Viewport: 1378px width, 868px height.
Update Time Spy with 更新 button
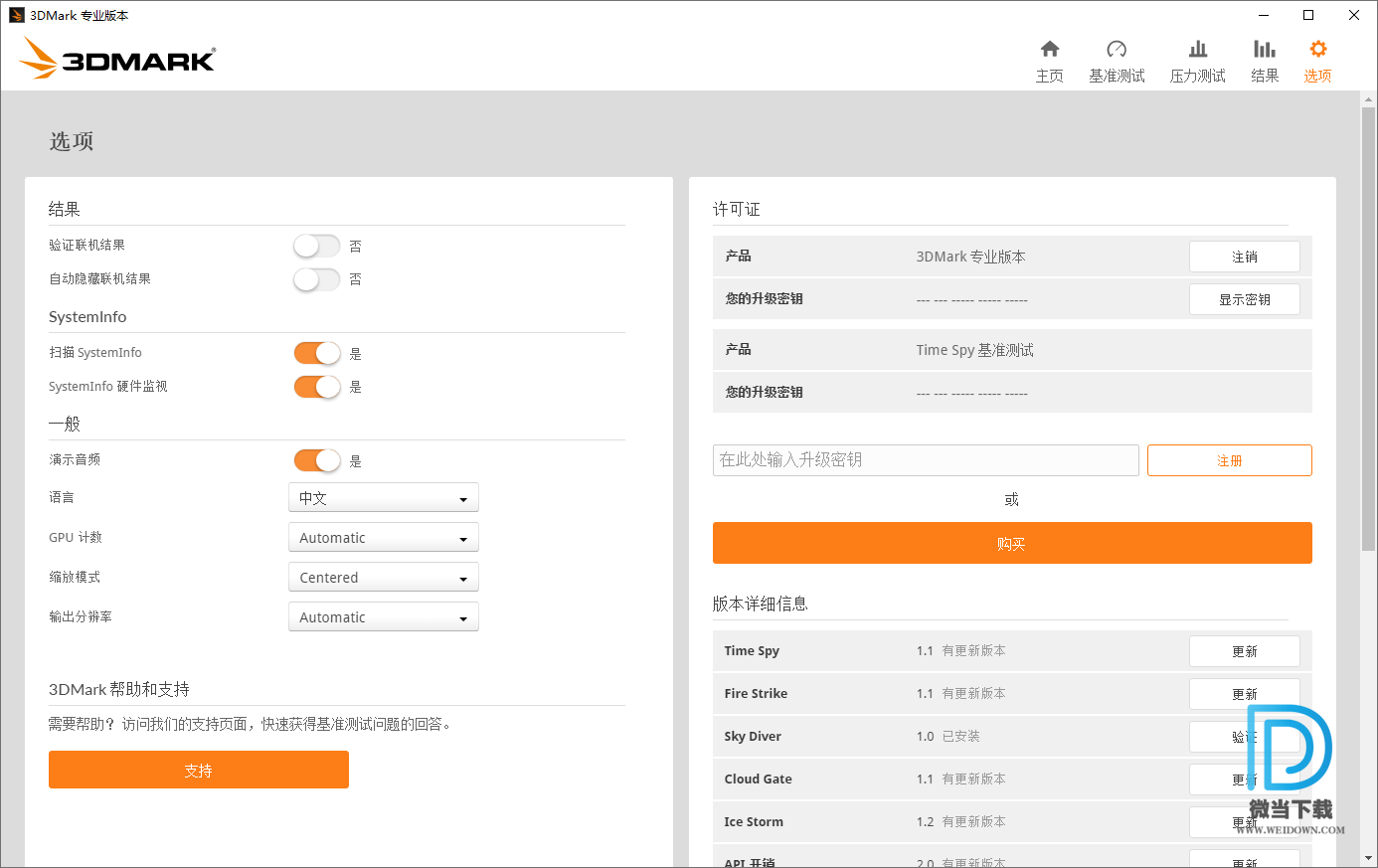pyautogui.click(x=1245, y=651)
